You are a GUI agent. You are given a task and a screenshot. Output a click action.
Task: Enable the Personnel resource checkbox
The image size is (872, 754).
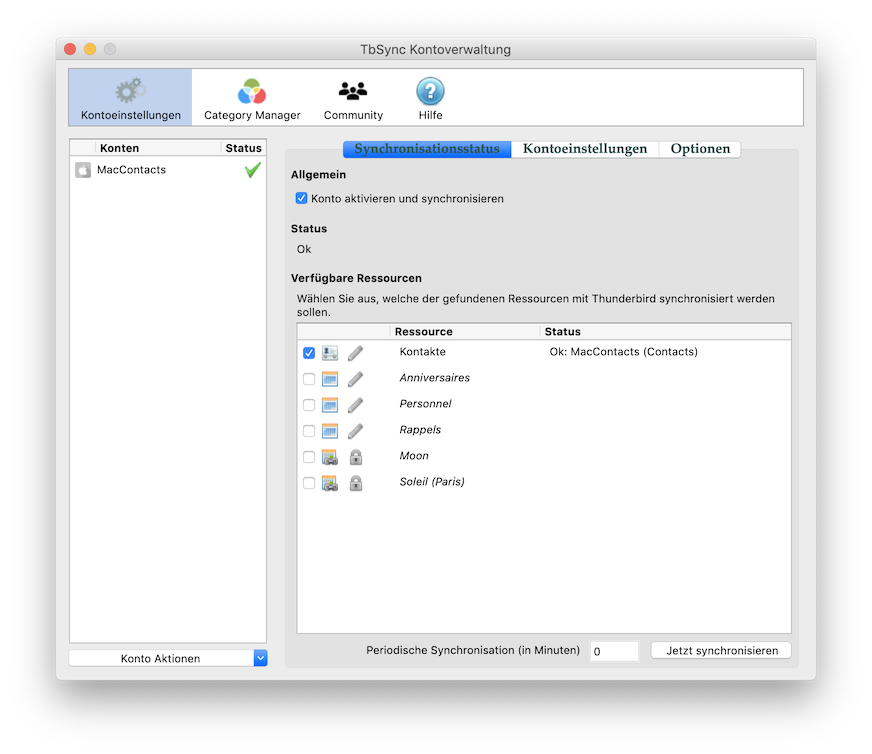click(309, 405)
